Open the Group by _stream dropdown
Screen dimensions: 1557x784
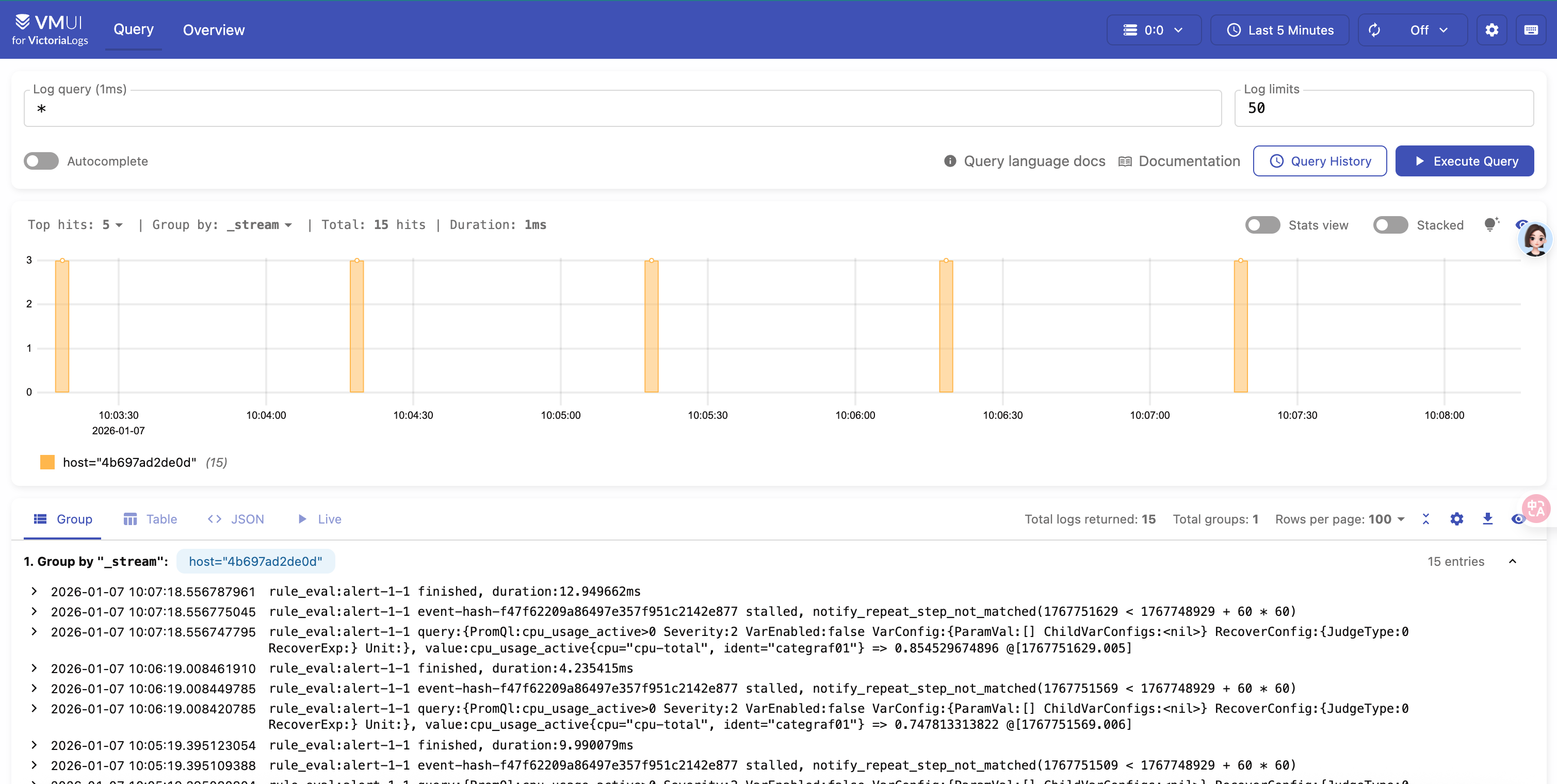point(260,225)
